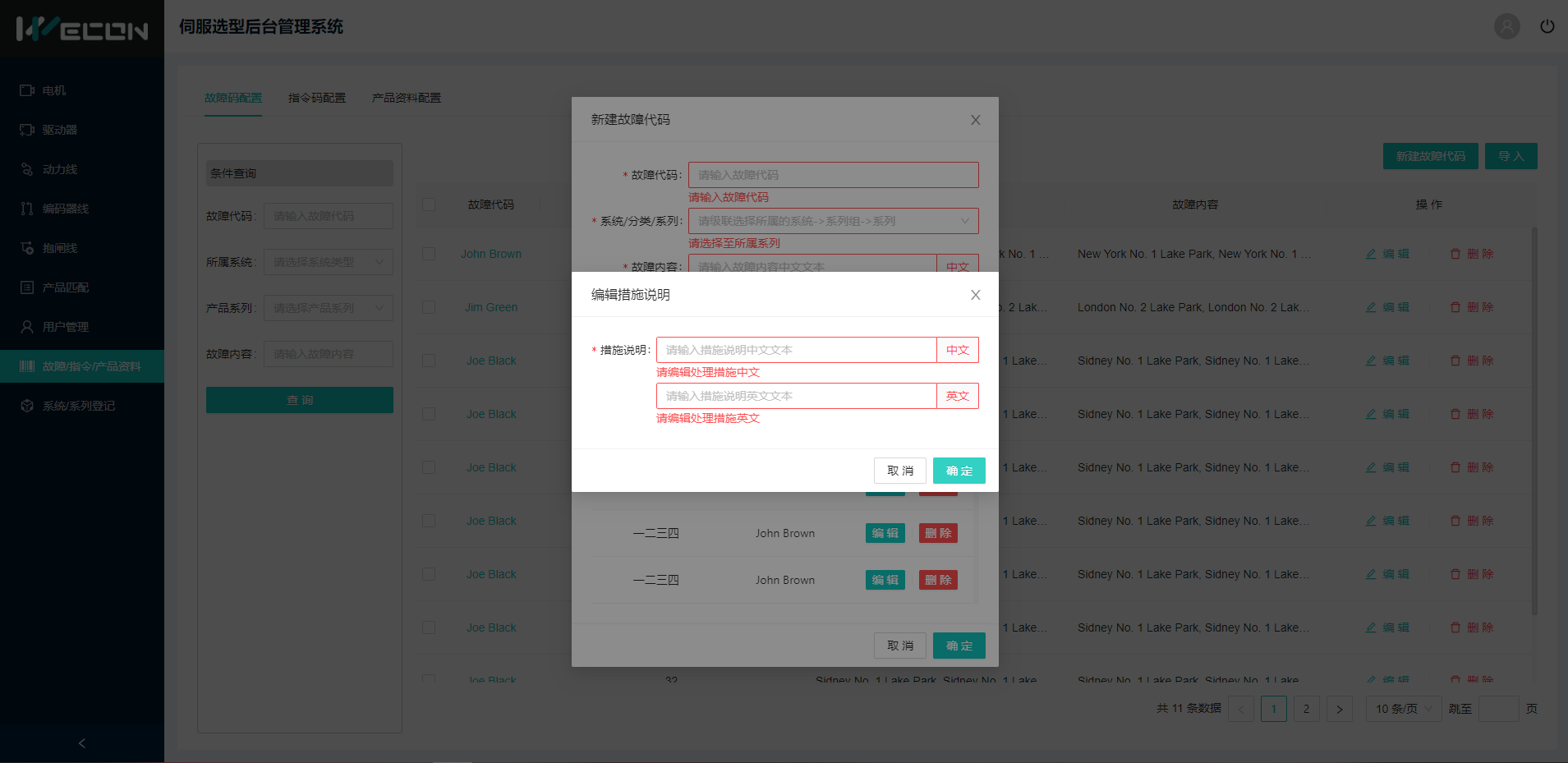Tick the checkbox for Jim Green row
Screen dimensions: 1568x763
pos(429,307)
